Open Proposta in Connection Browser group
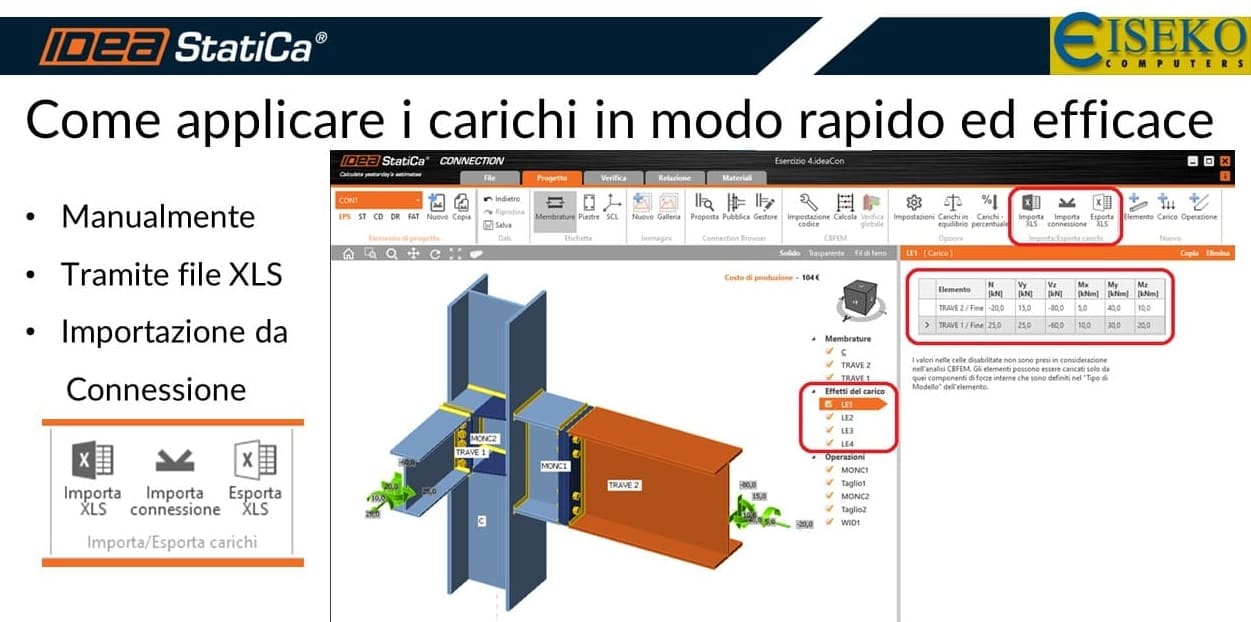Screen dimensions: 1251x622 pyautogui.click(x=705, y=206)
